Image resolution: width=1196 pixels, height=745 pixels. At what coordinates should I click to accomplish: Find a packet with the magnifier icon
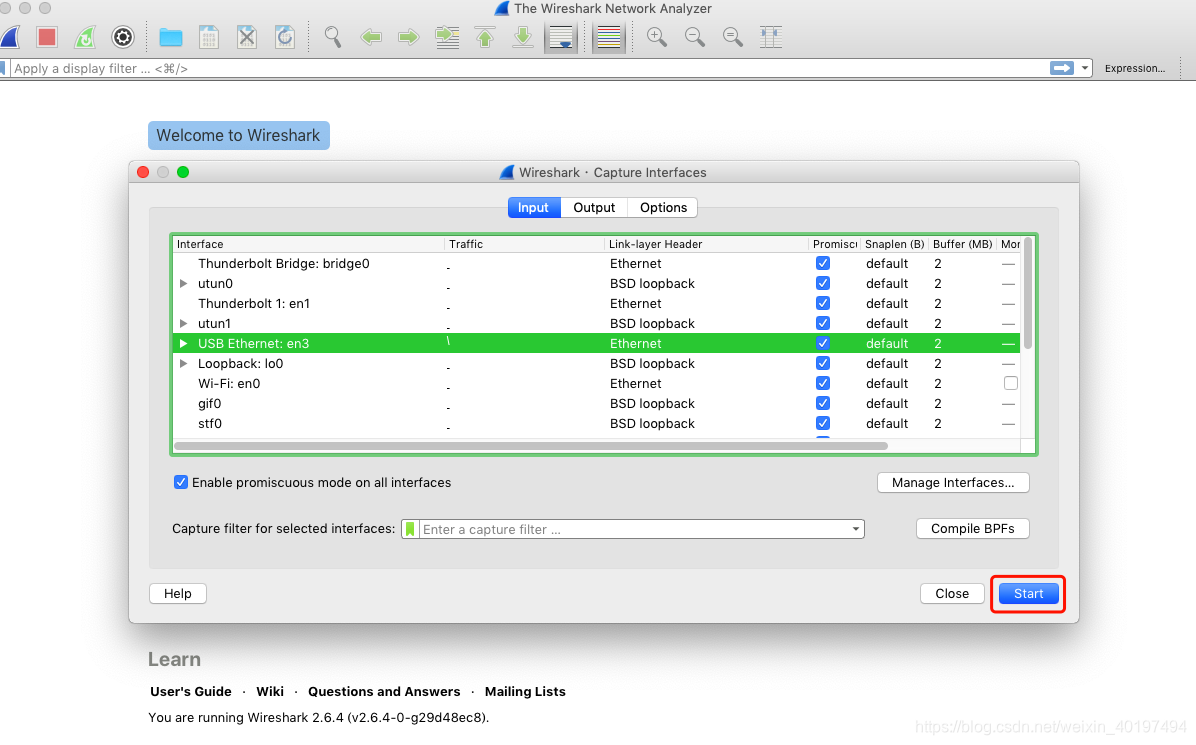pyautogui.click(x=333, y=37)
